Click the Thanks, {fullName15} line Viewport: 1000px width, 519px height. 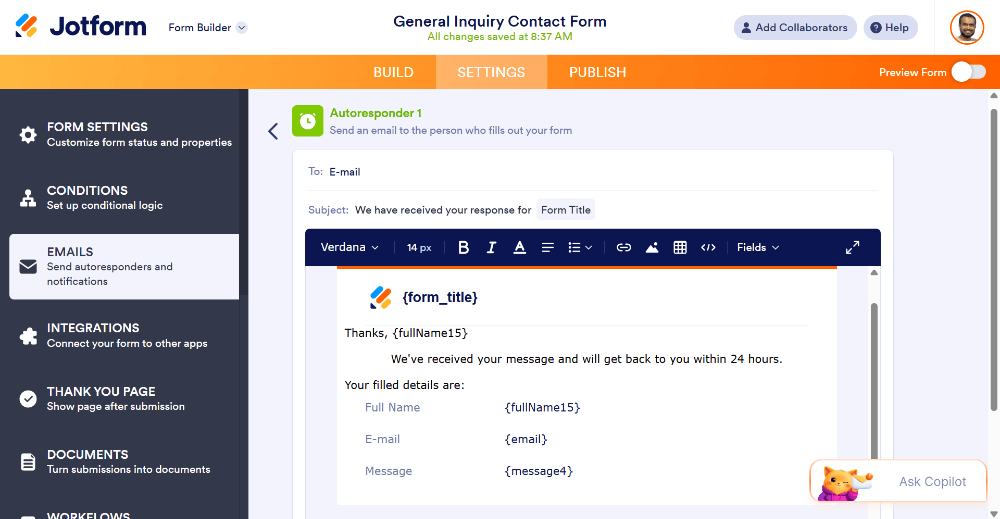[x=406, y=333]
